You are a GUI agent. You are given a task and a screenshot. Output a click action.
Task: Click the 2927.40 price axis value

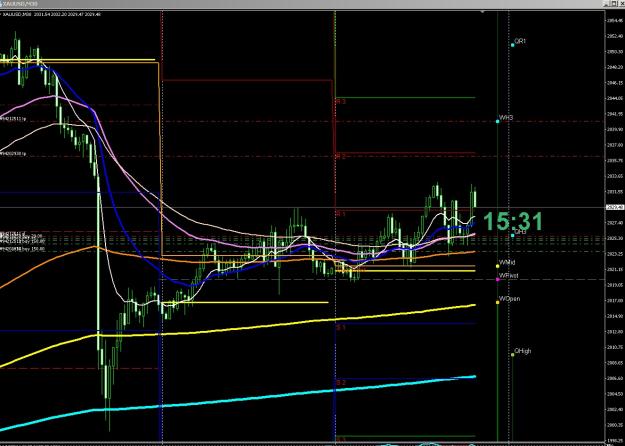click(615, 222)
